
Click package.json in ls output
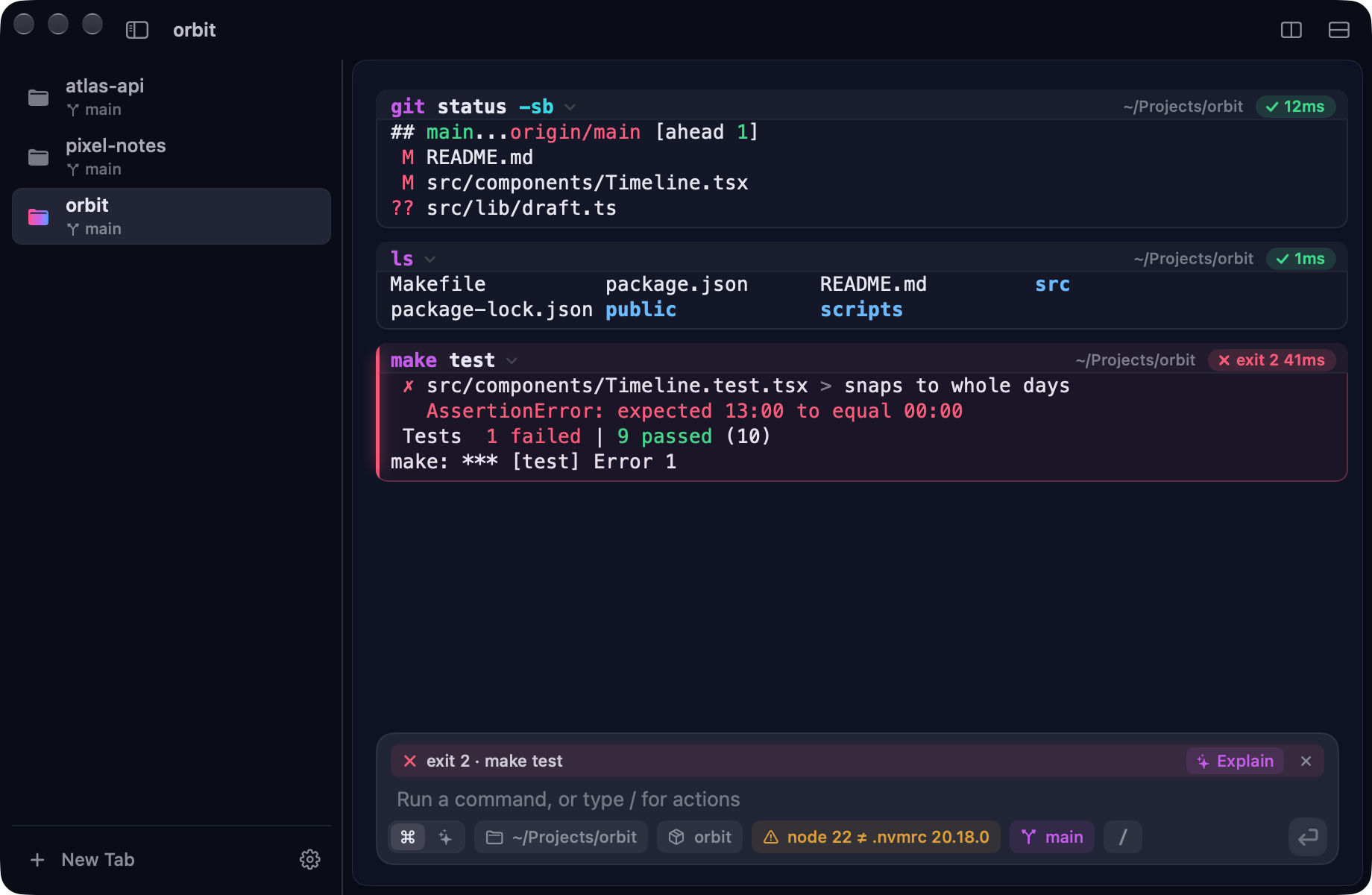(x=676, y=284)
